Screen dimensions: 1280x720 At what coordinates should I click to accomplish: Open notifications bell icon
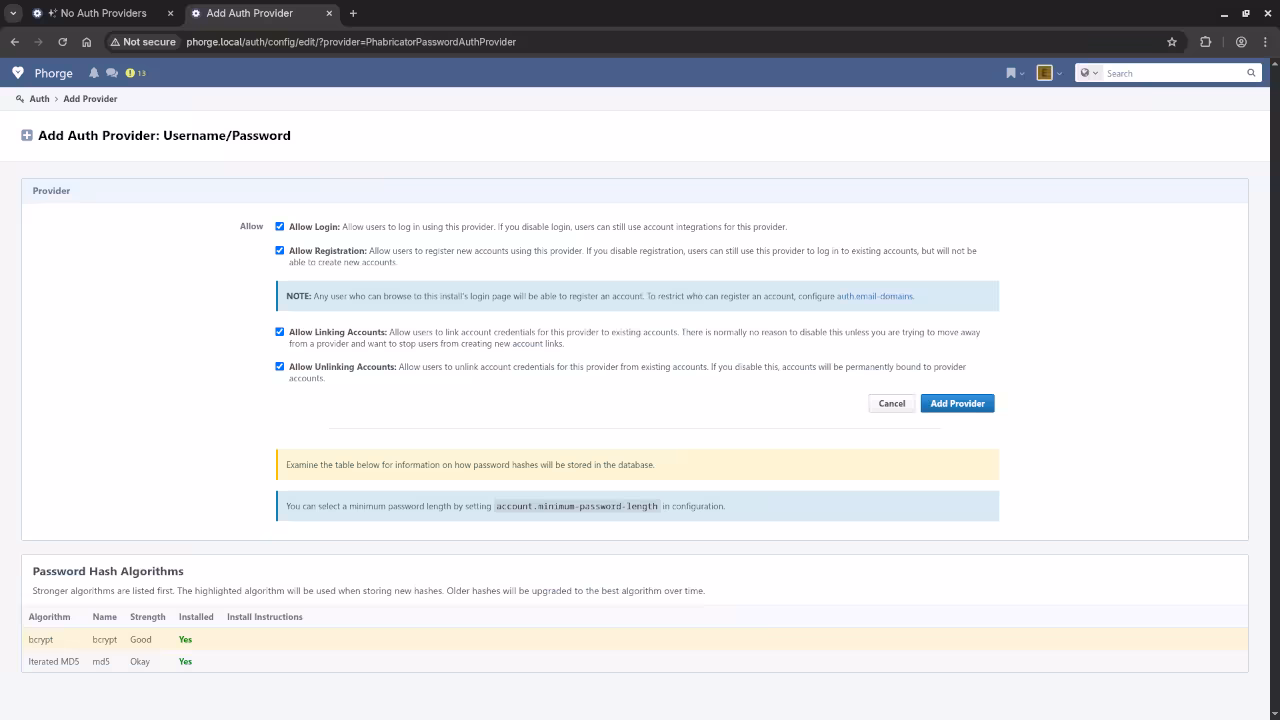(x=94, y=73)
